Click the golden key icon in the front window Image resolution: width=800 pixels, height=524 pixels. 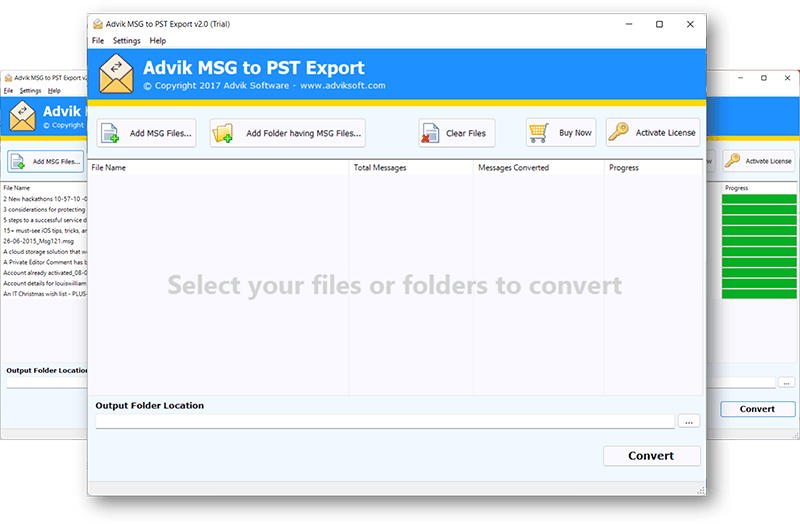click(618, 132)
